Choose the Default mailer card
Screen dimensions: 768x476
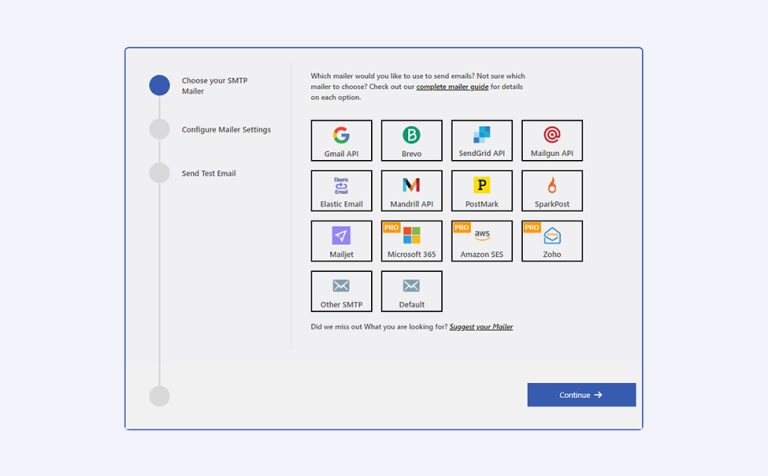coord(411,291)
